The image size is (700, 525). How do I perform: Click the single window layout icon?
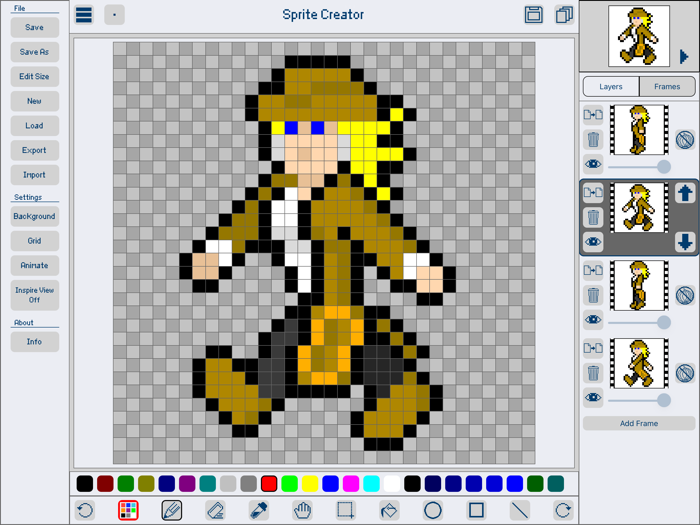pos(533,15)
